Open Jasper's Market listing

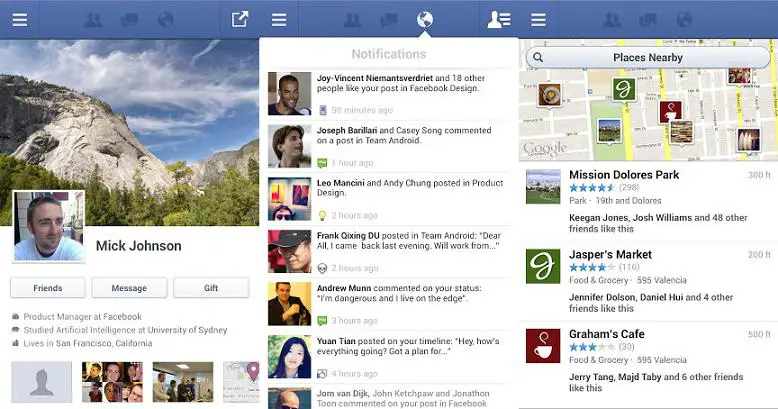pyautogui.click(x=648, y=281)
